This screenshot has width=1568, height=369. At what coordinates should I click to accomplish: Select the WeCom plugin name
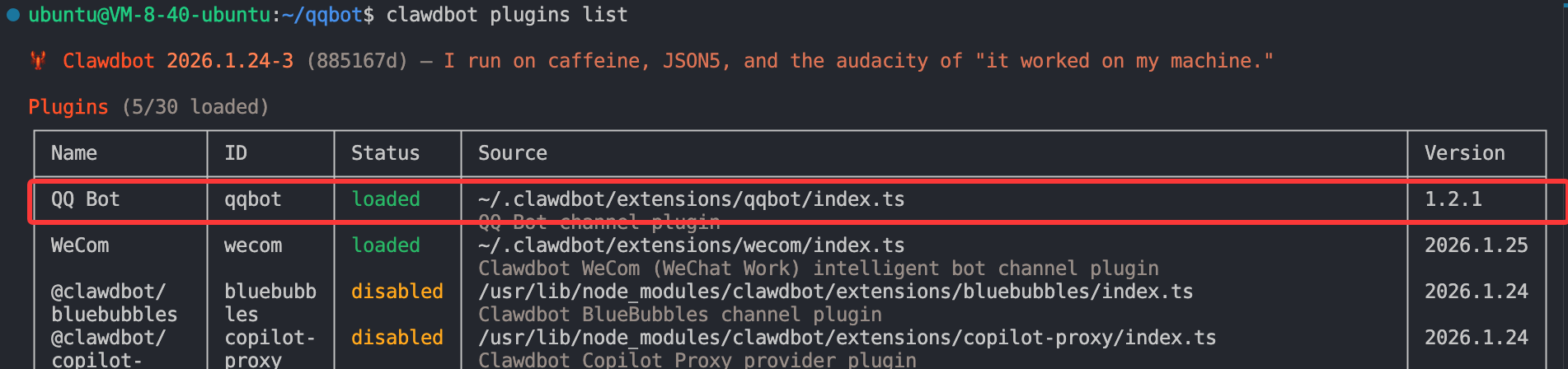coord(79,245)
